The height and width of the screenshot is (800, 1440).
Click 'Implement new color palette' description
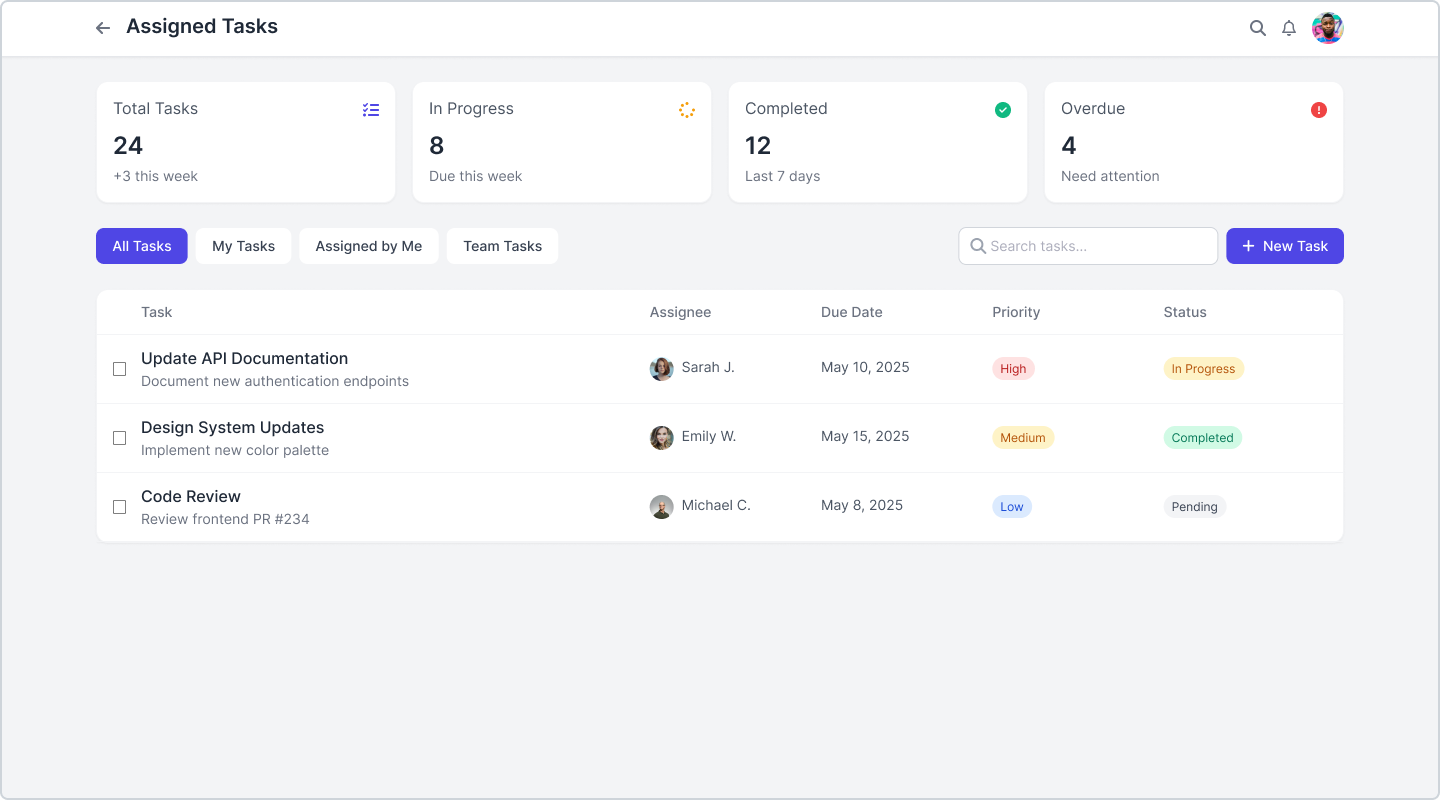pos(235,450)
